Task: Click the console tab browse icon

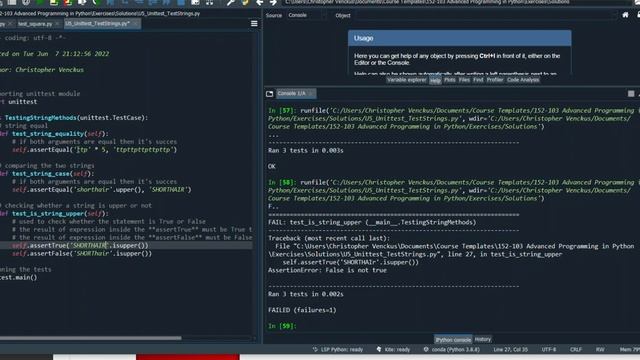Action: pos(269,94)
